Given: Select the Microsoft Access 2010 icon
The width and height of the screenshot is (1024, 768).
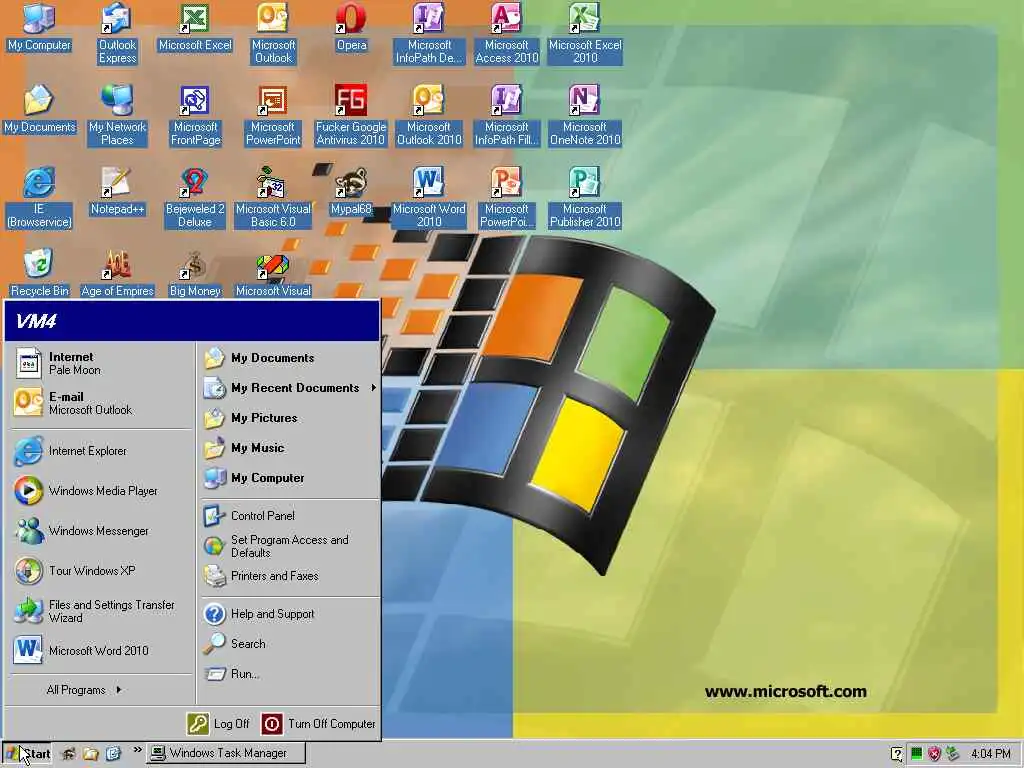Looking at the screenshot, I should (507, 33).
